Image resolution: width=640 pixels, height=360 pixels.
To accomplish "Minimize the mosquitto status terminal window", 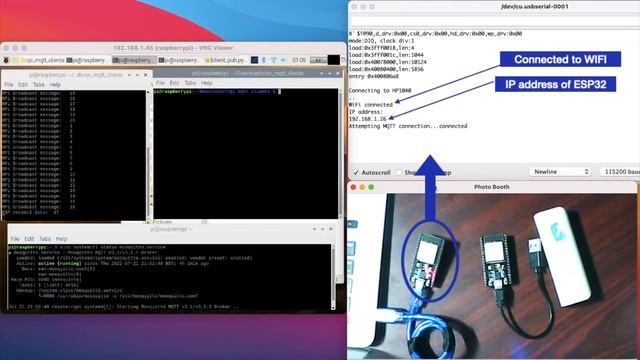I will pyautogui.click(x=314, y=229).
